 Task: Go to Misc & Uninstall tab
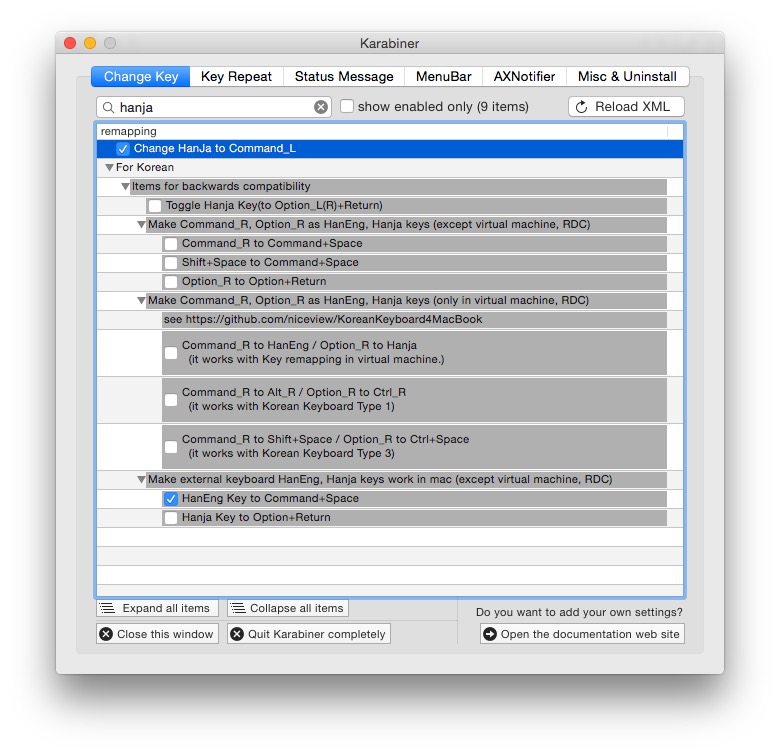[627, 77]
